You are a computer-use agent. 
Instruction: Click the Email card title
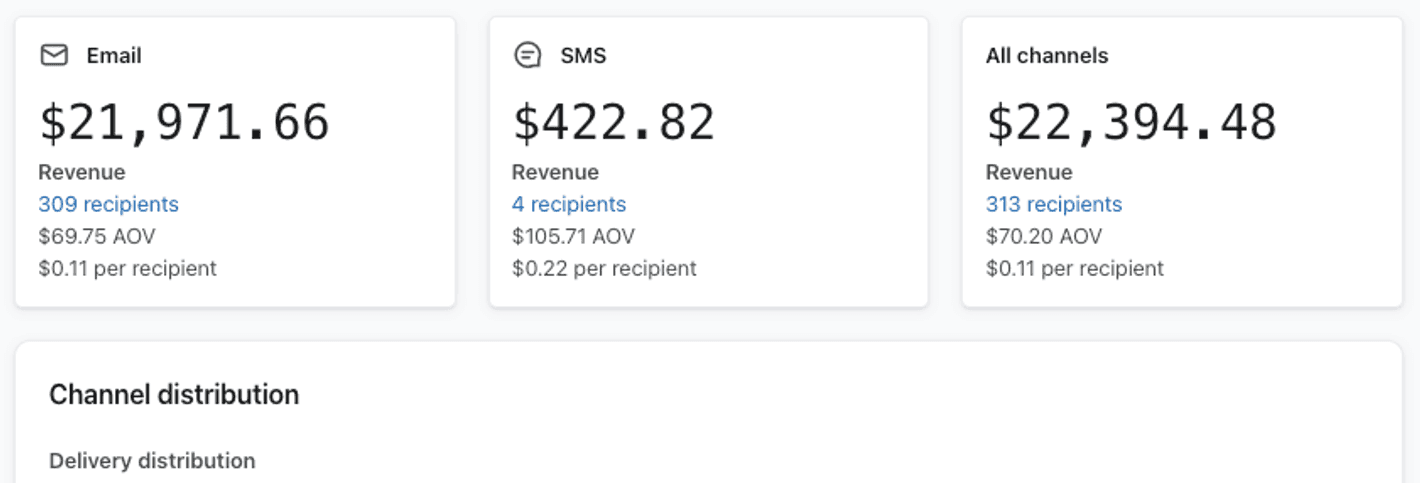click(114, 56)
